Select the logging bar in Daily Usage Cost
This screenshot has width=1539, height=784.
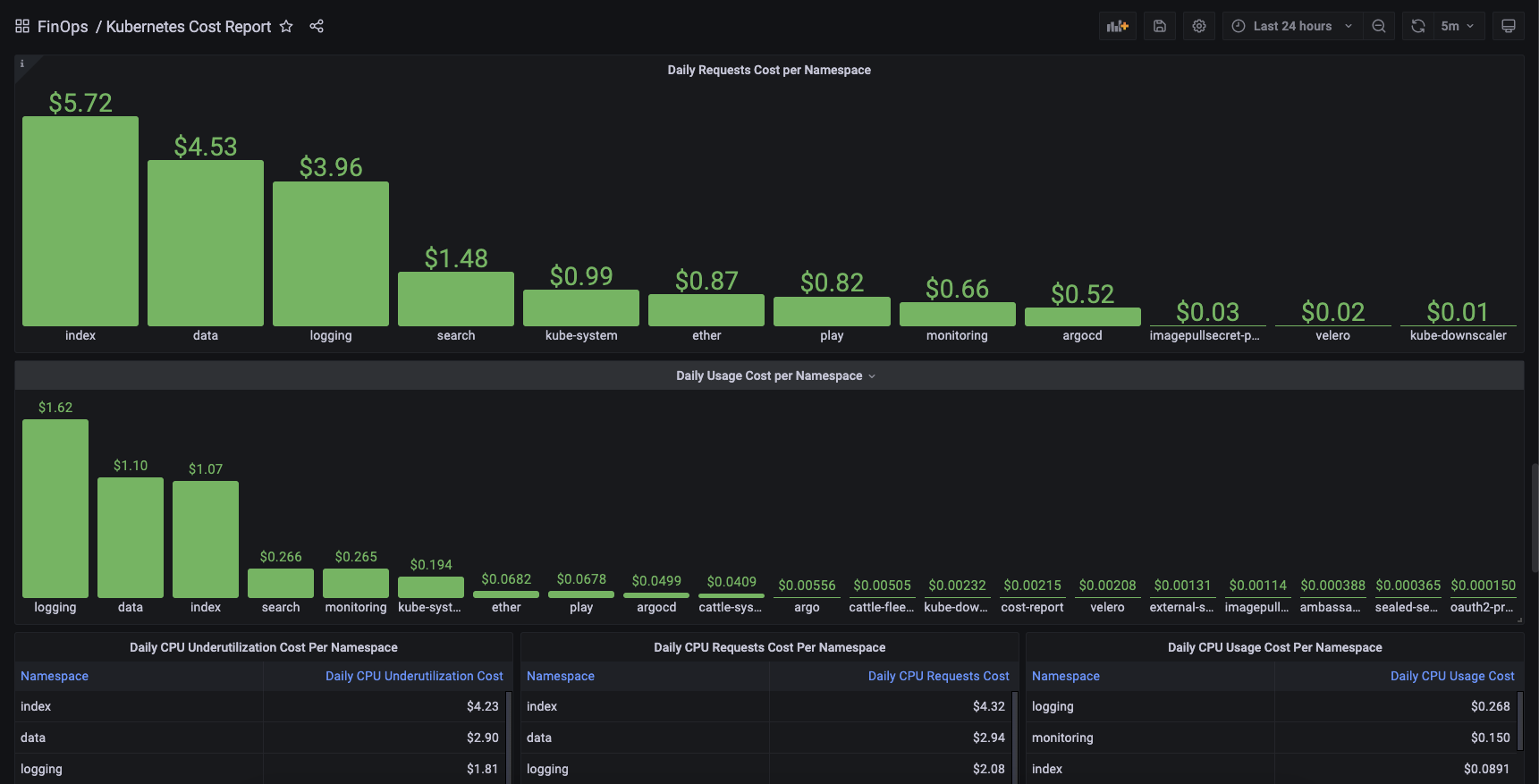tap(55, 509)
